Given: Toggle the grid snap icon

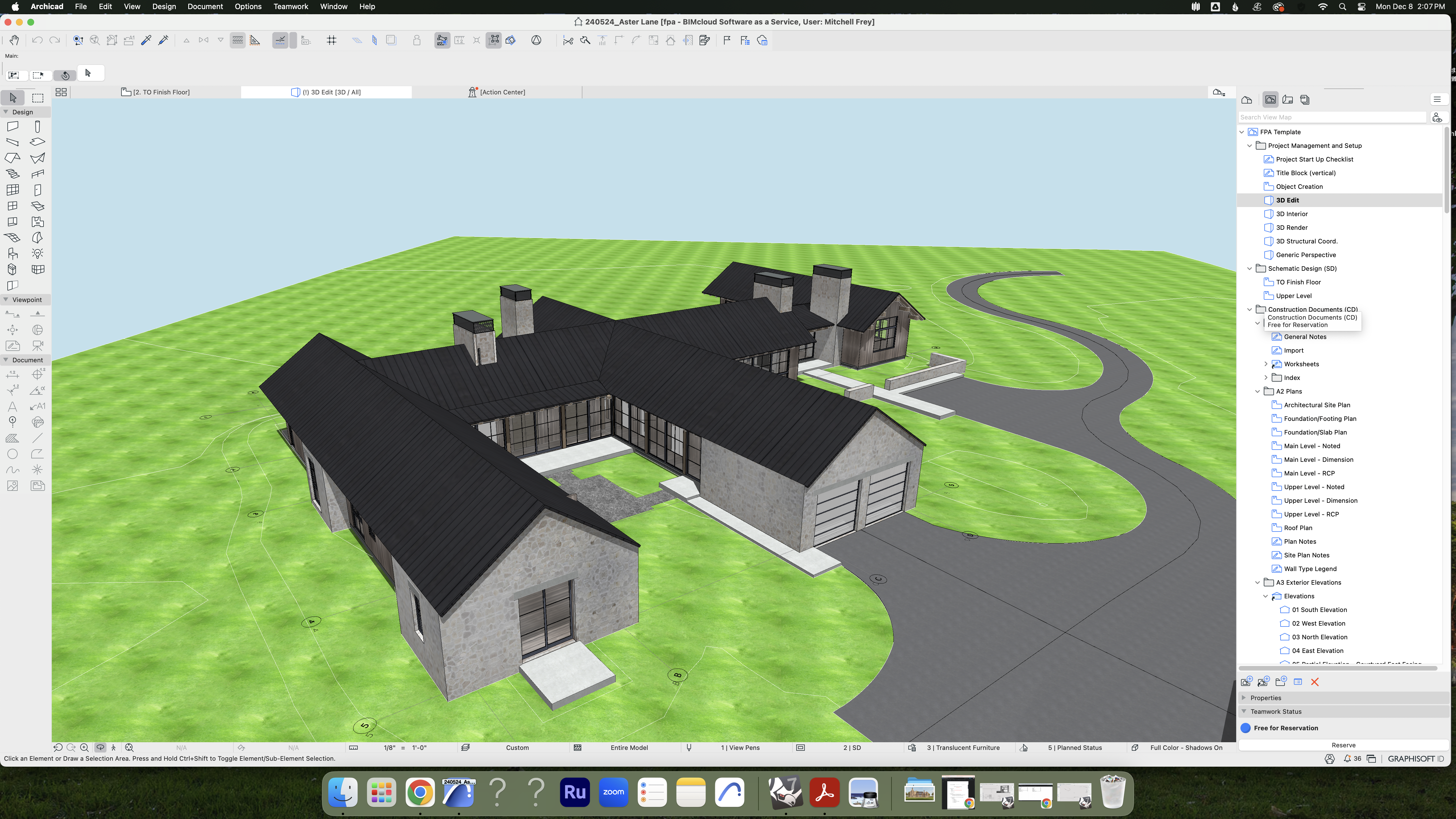Looking at the screenshot, I should 332,40.
